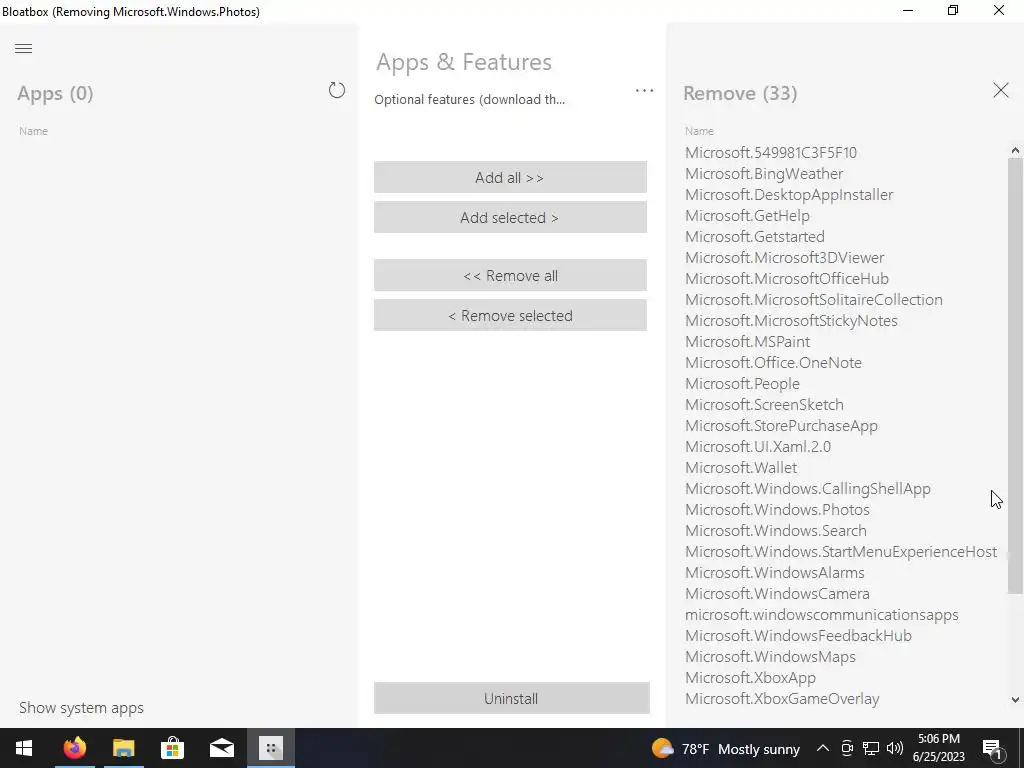The image size is (1024, 768).
Task: Select Microsoft.MicrosoftStickyNotes entry
Action: click(x=791, y=321)
